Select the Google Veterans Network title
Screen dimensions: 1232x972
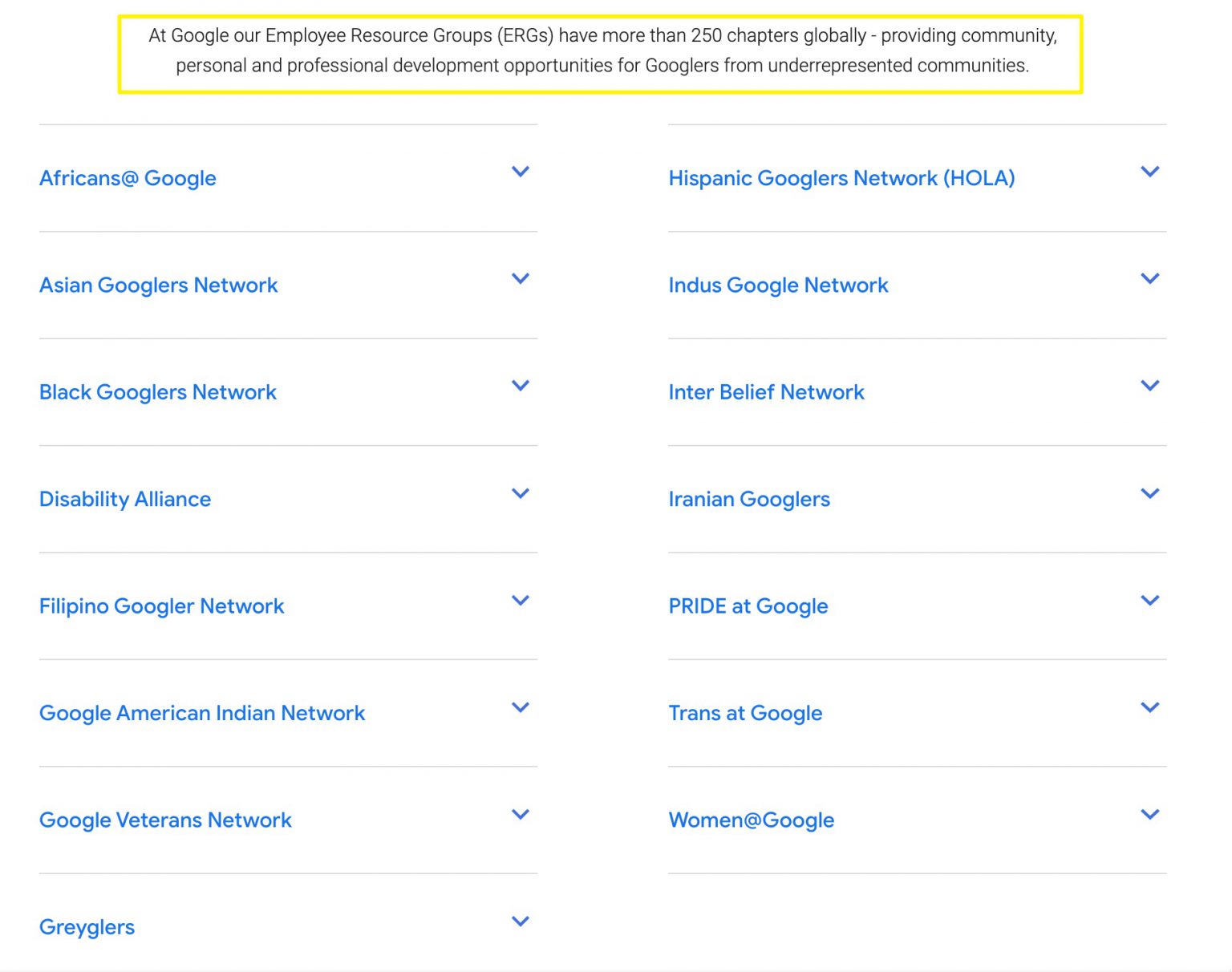point(165,820)
